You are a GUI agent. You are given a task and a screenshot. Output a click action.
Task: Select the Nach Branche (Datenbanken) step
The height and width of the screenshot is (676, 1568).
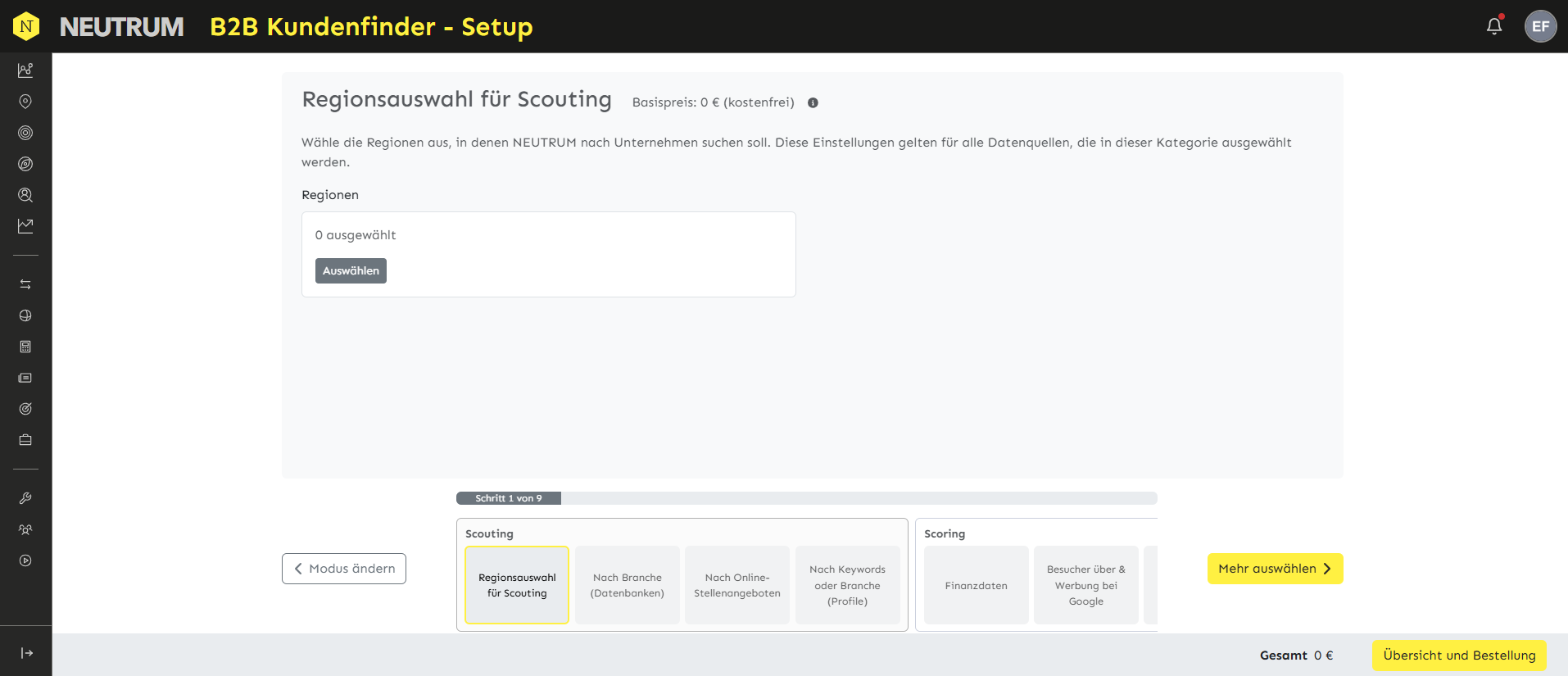(x=628, y=585)
